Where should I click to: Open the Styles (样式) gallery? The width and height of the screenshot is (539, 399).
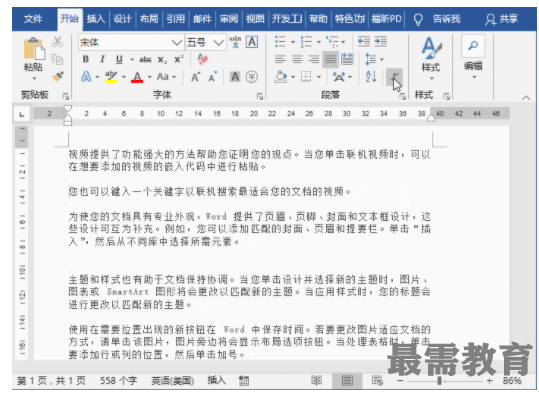(431, 57)
